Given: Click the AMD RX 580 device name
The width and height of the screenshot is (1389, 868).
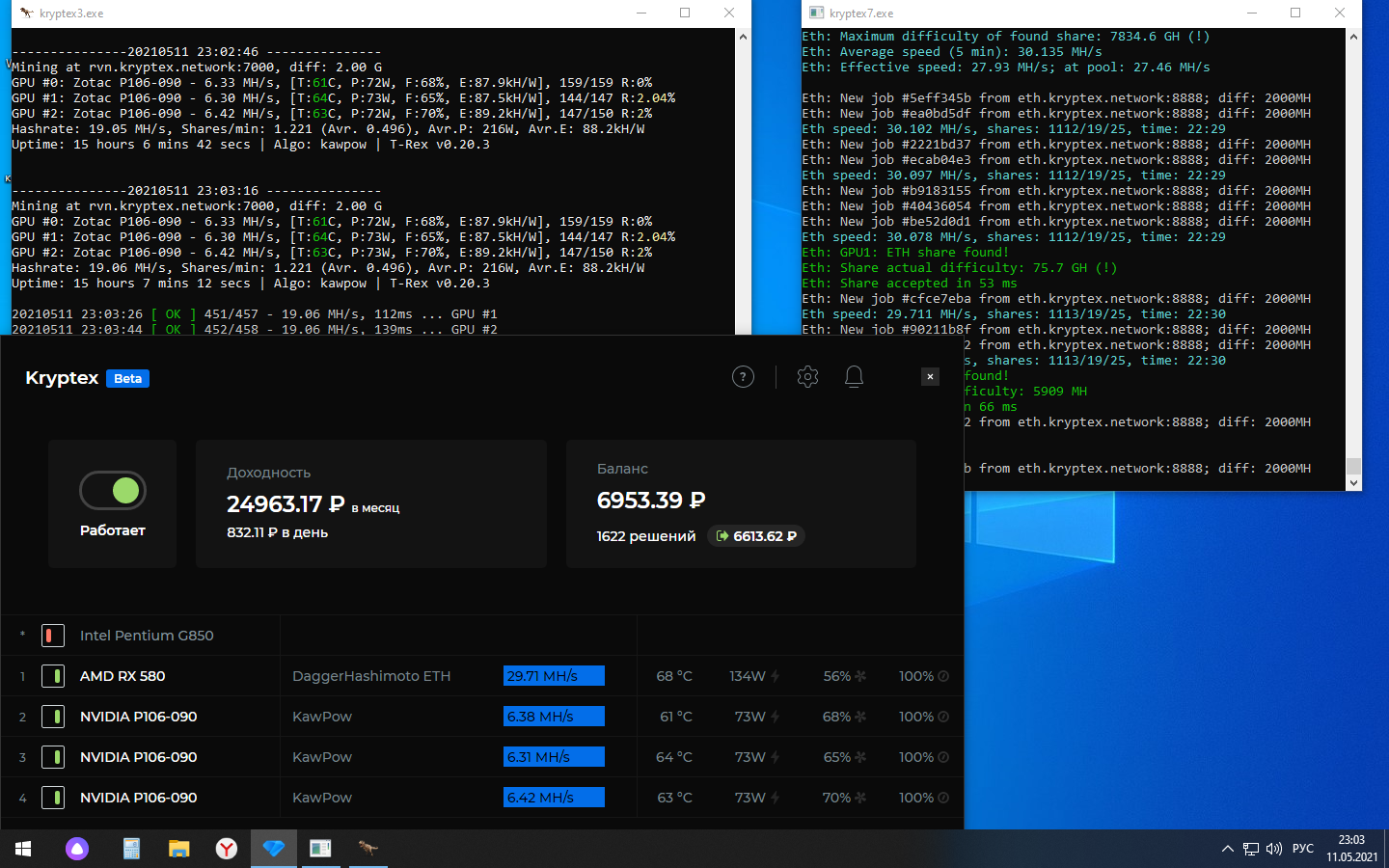Looking at the screenshot, I should pyautogui.click(x=123, y=676).
